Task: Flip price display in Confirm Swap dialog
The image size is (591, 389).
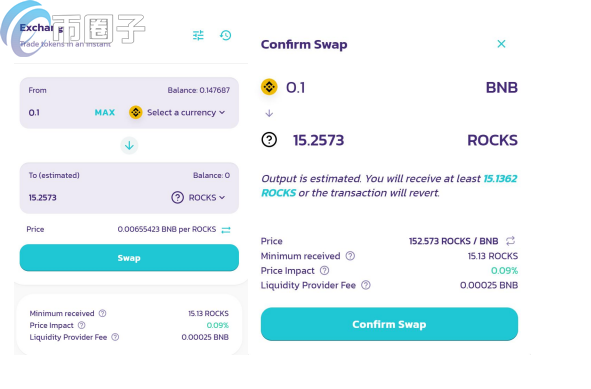Action: [x=510, y=240]
